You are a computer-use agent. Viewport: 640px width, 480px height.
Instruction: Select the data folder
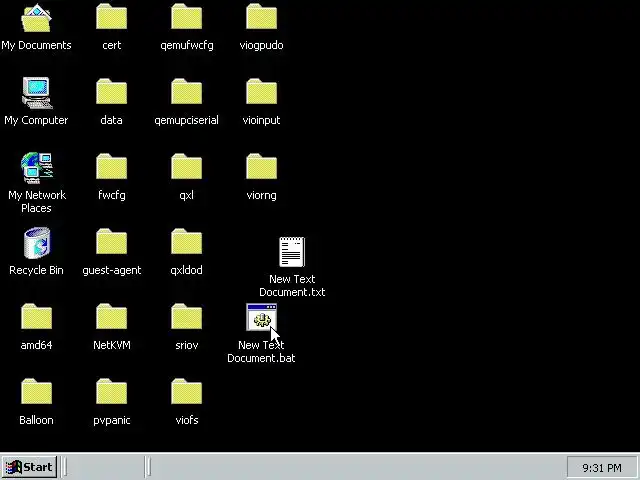click(x=111, y=92)
